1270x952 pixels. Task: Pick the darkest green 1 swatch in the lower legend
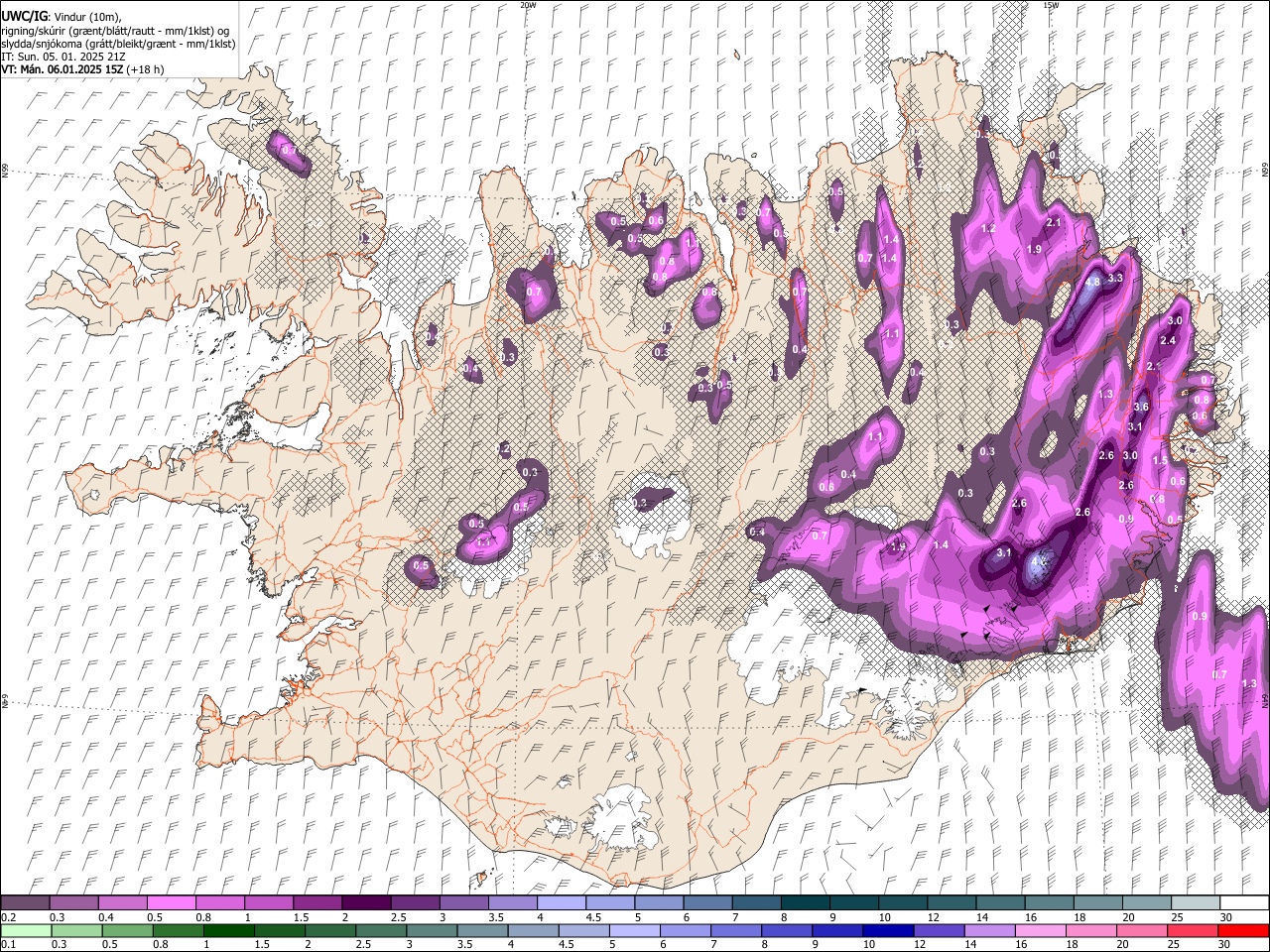(228, 930)
